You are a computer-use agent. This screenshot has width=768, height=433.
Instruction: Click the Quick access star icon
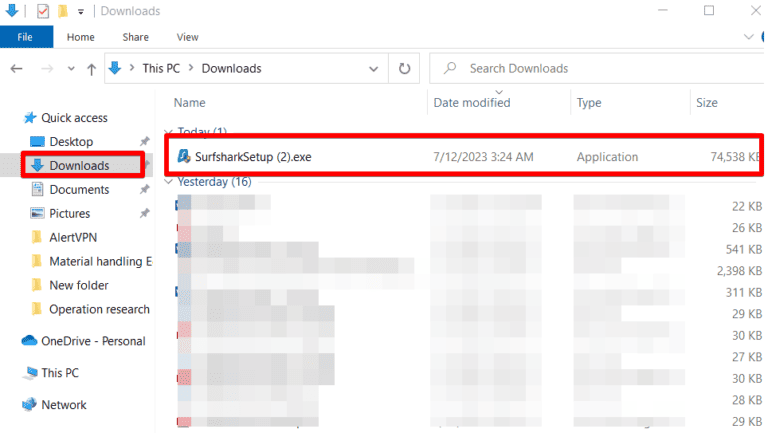pos(30,118)
